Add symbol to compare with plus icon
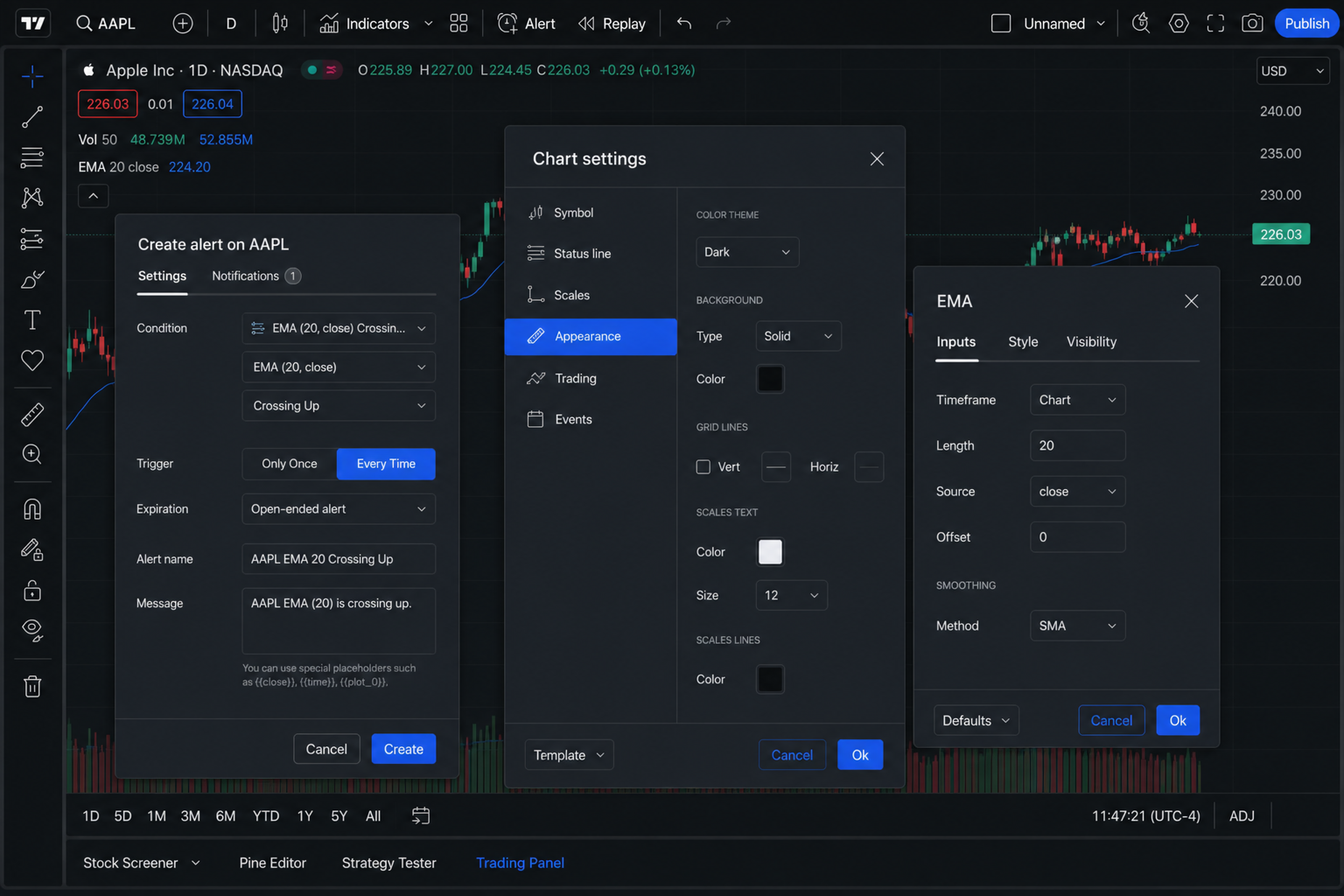1344x896 pixels. 182,24
